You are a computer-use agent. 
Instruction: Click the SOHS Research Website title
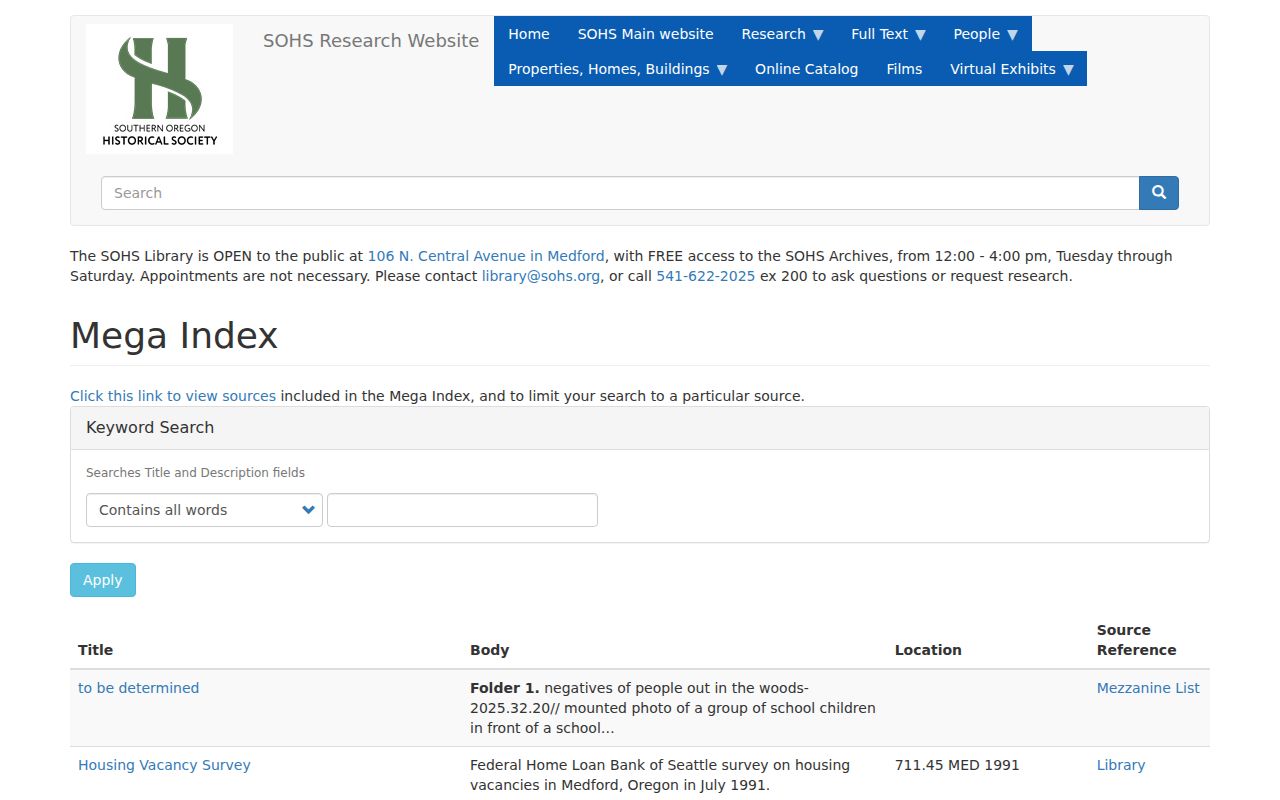click(371, 41)
